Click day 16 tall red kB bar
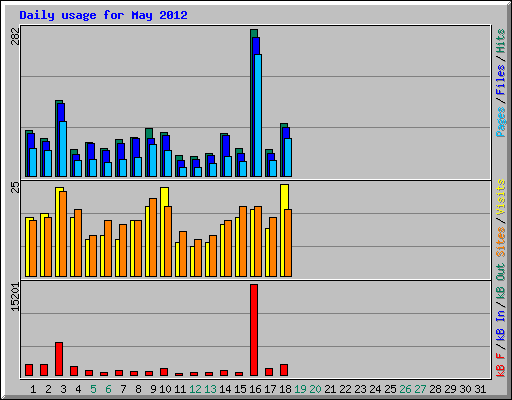Screen dimensions: 512x400 [254, 330]
